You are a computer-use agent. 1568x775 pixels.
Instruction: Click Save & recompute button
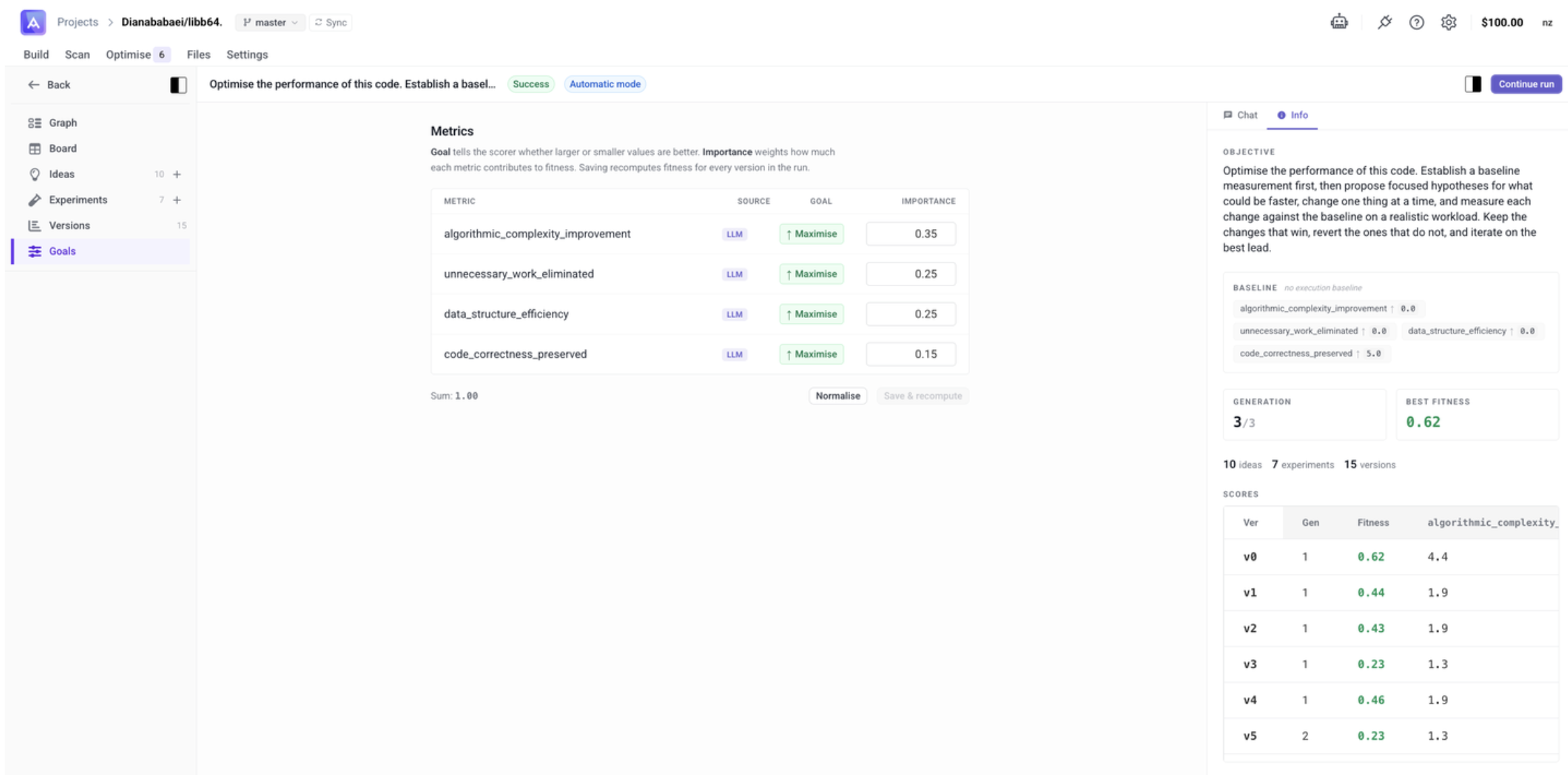[x=922, y=396]
